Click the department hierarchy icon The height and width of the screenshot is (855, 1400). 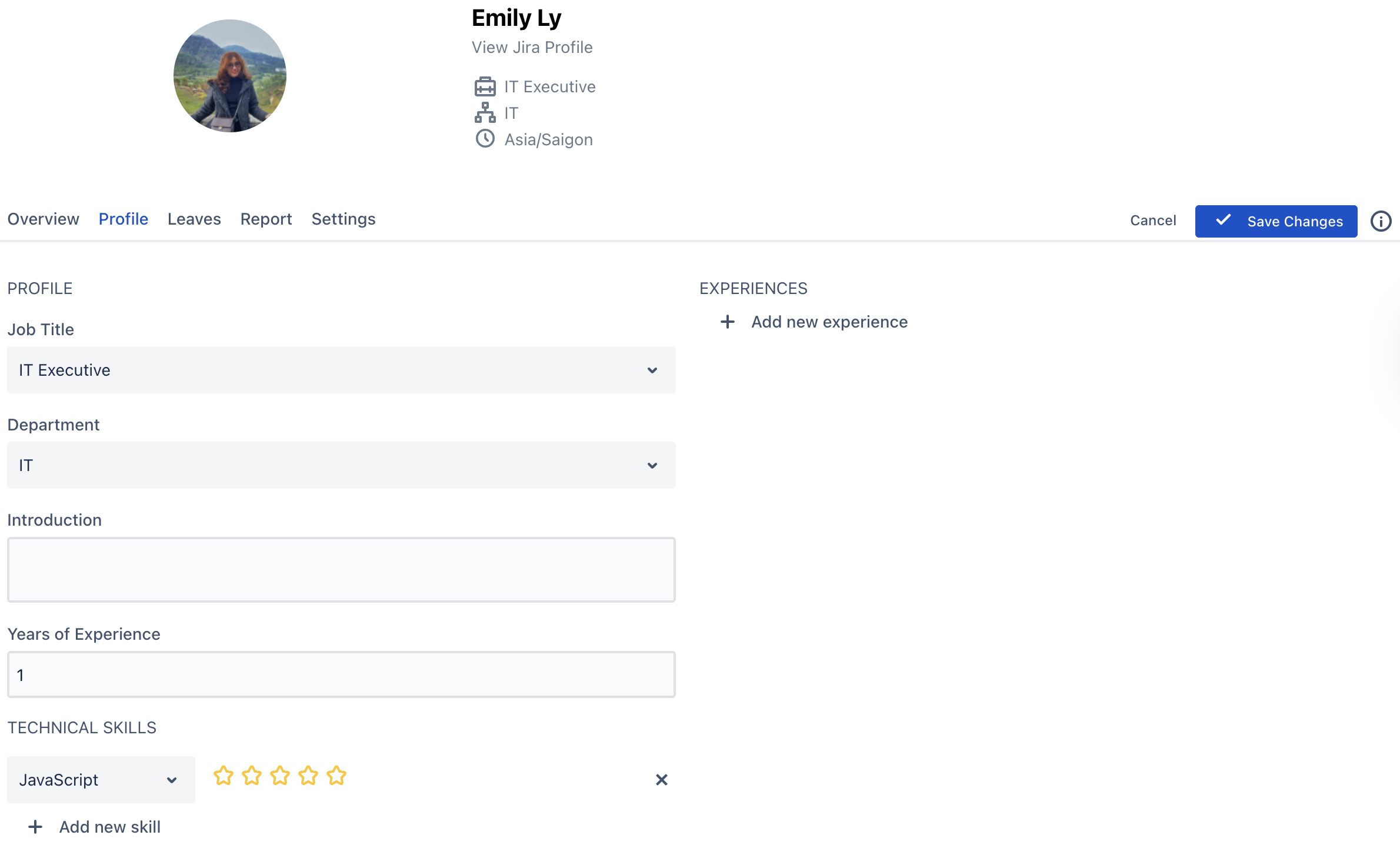(485, 112)
